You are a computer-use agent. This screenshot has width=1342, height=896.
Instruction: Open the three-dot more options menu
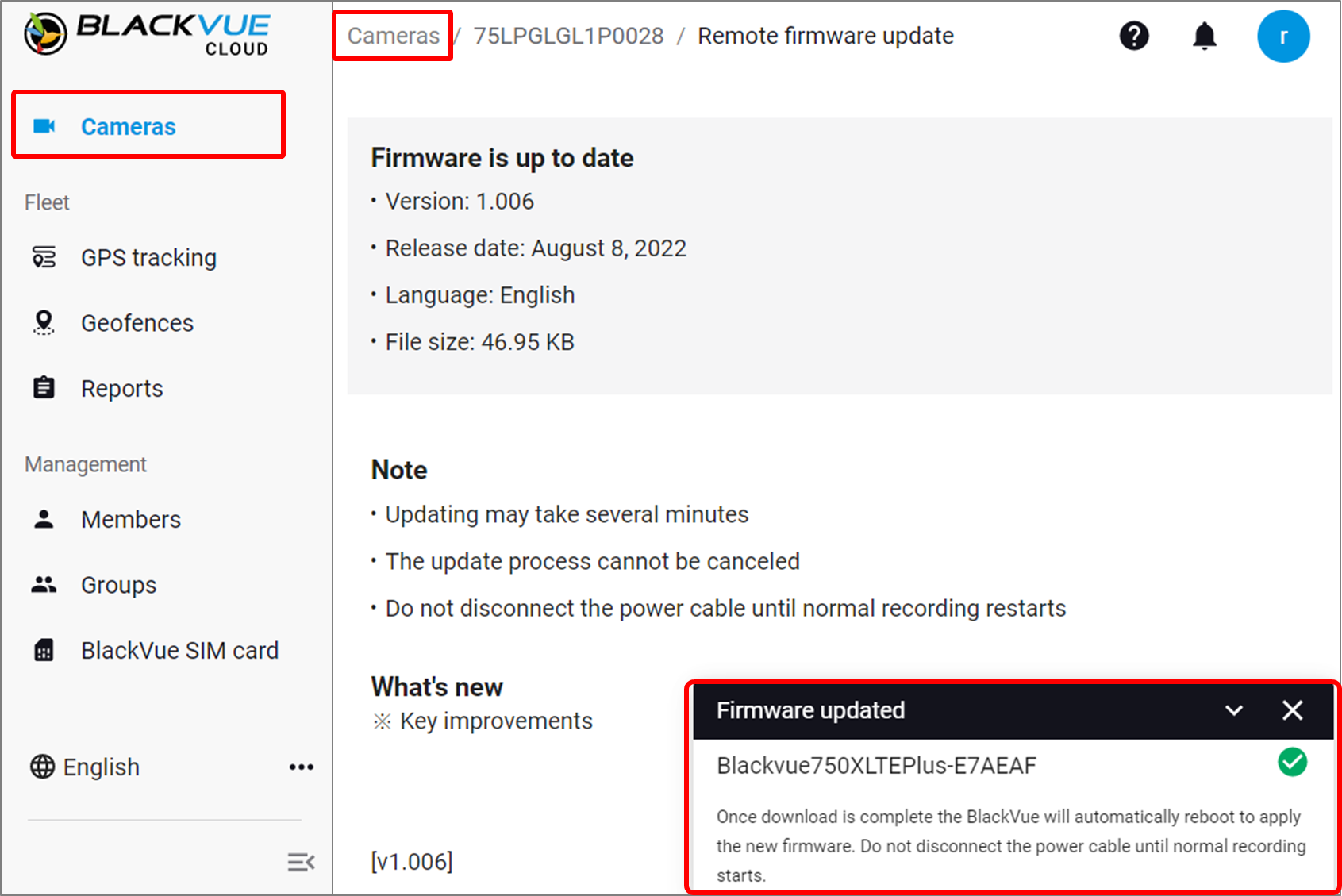[x=302, y=767]
